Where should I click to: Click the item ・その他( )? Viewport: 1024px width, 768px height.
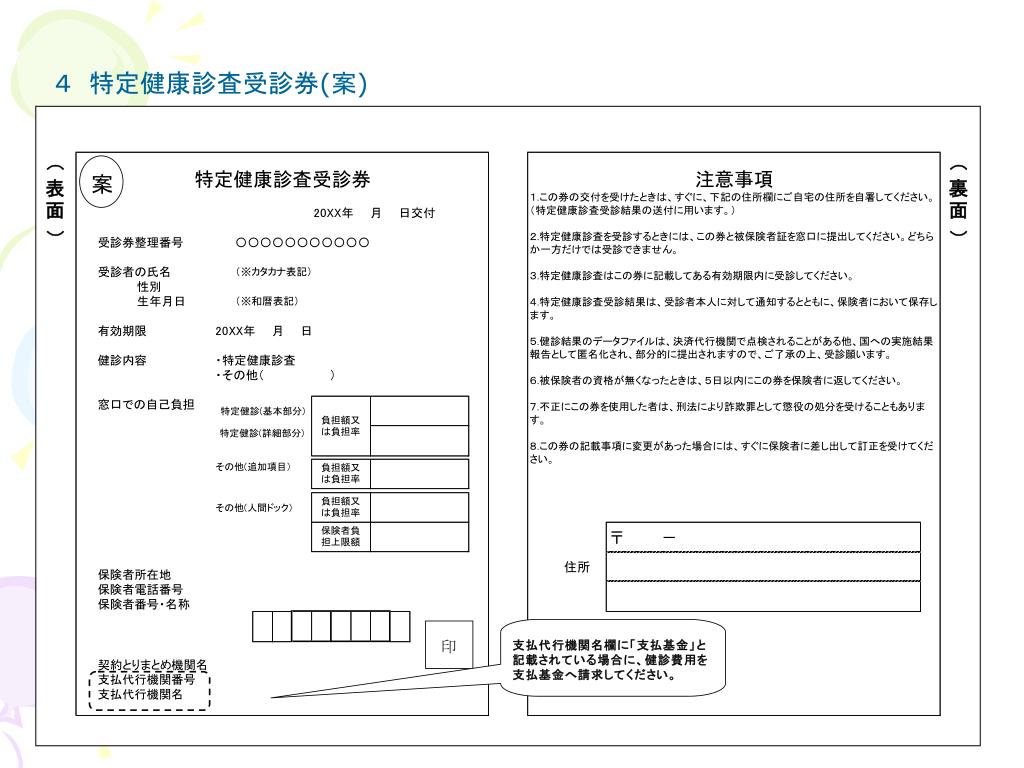tap(275, 375)
